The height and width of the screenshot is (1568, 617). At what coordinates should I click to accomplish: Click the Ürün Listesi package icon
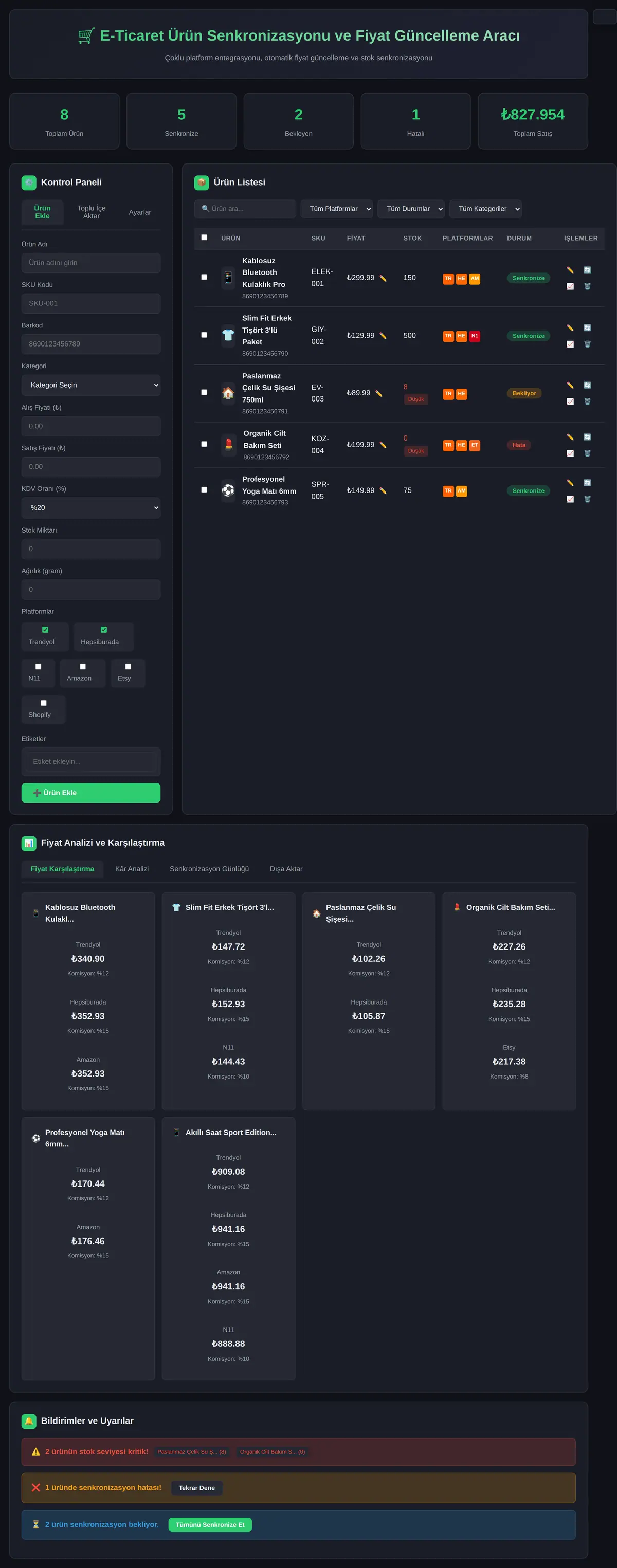202,183
